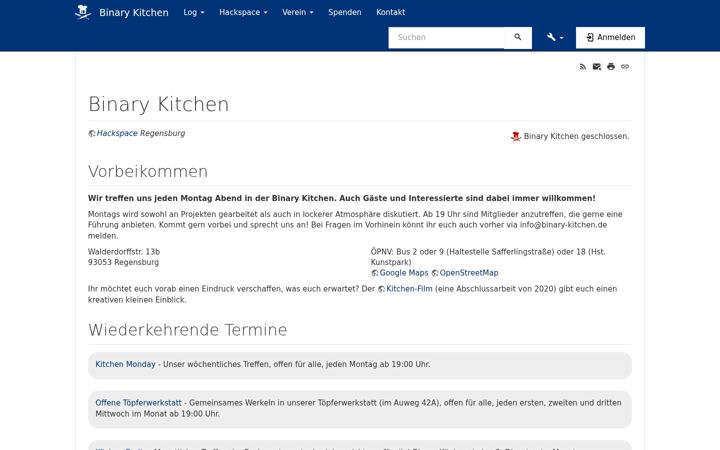Click the ÖPNV bus information text

coord(488,257)
